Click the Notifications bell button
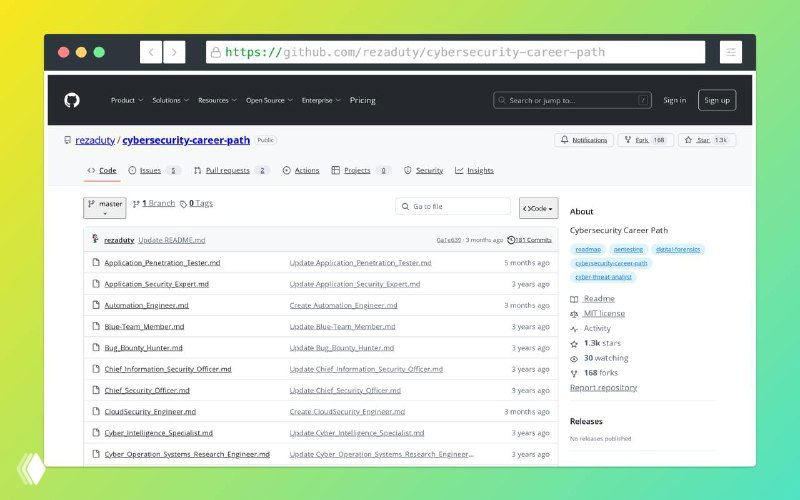The height and width of the screenshot is (500, 800). [x=583, y=140]
